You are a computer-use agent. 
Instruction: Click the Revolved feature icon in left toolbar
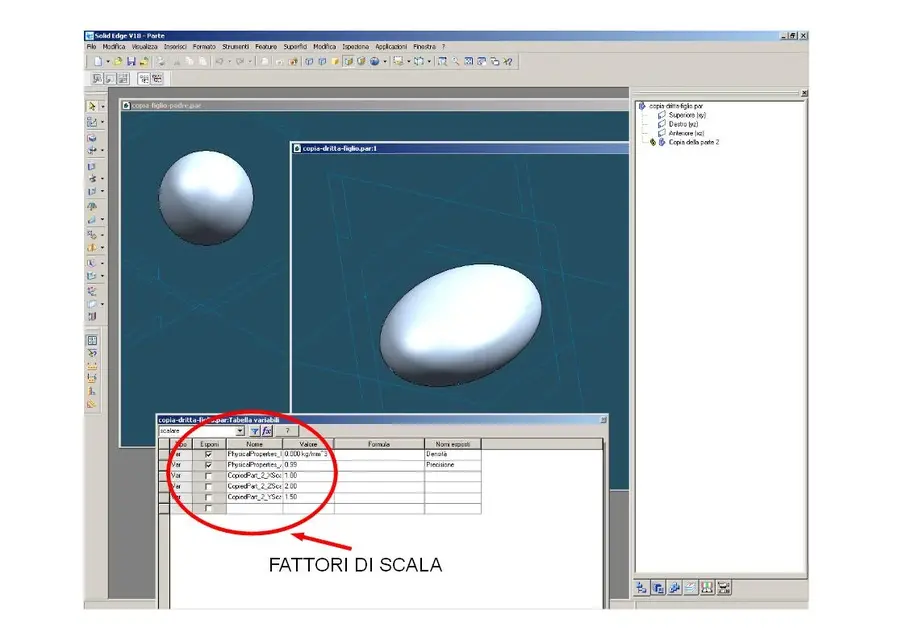92,150
